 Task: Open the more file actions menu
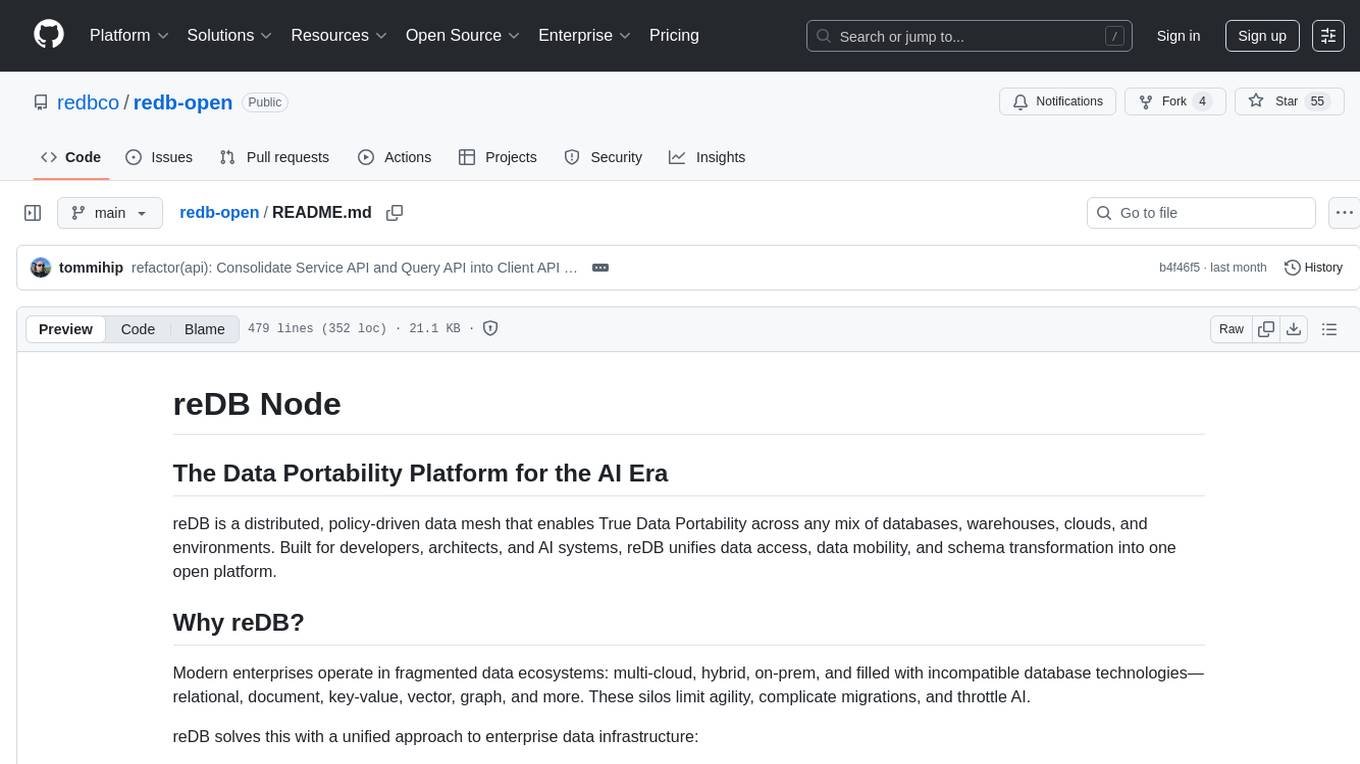coord(1345,213)
